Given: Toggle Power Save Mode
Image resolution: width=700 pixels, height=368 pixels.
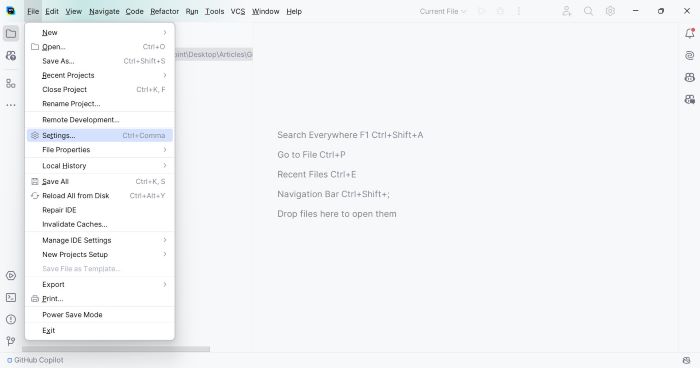Looking at the screenshot, I should tap(100, 314).
